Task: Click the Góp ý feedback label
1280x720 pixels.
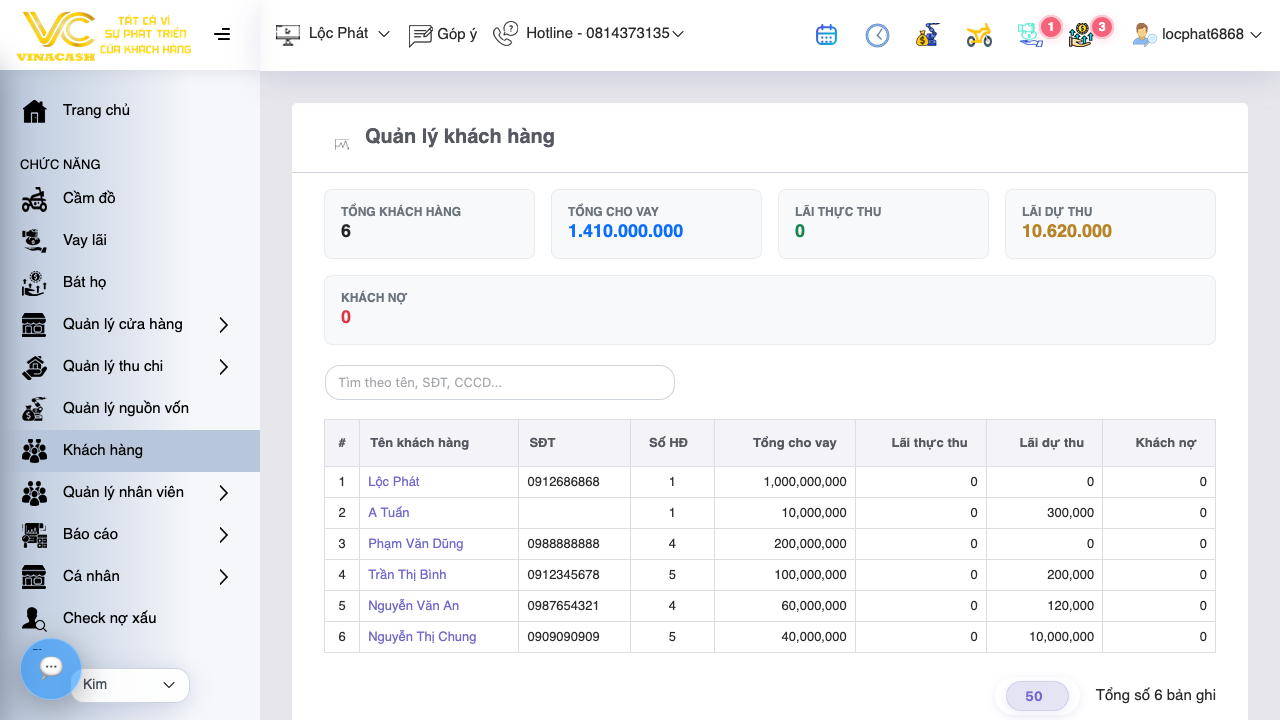Action: point(457,34)
